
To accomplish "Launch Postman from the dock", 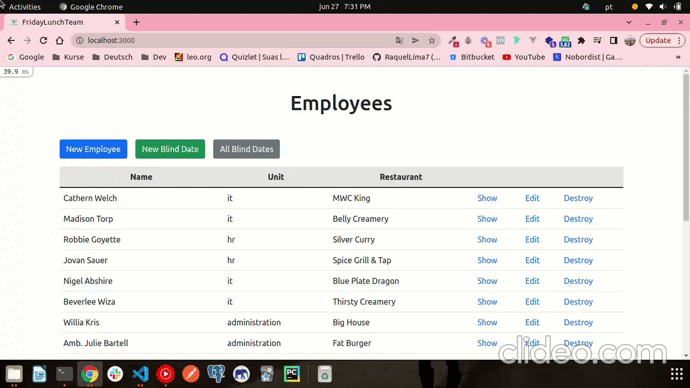I will pyautogui.click(x=191, y=374).
